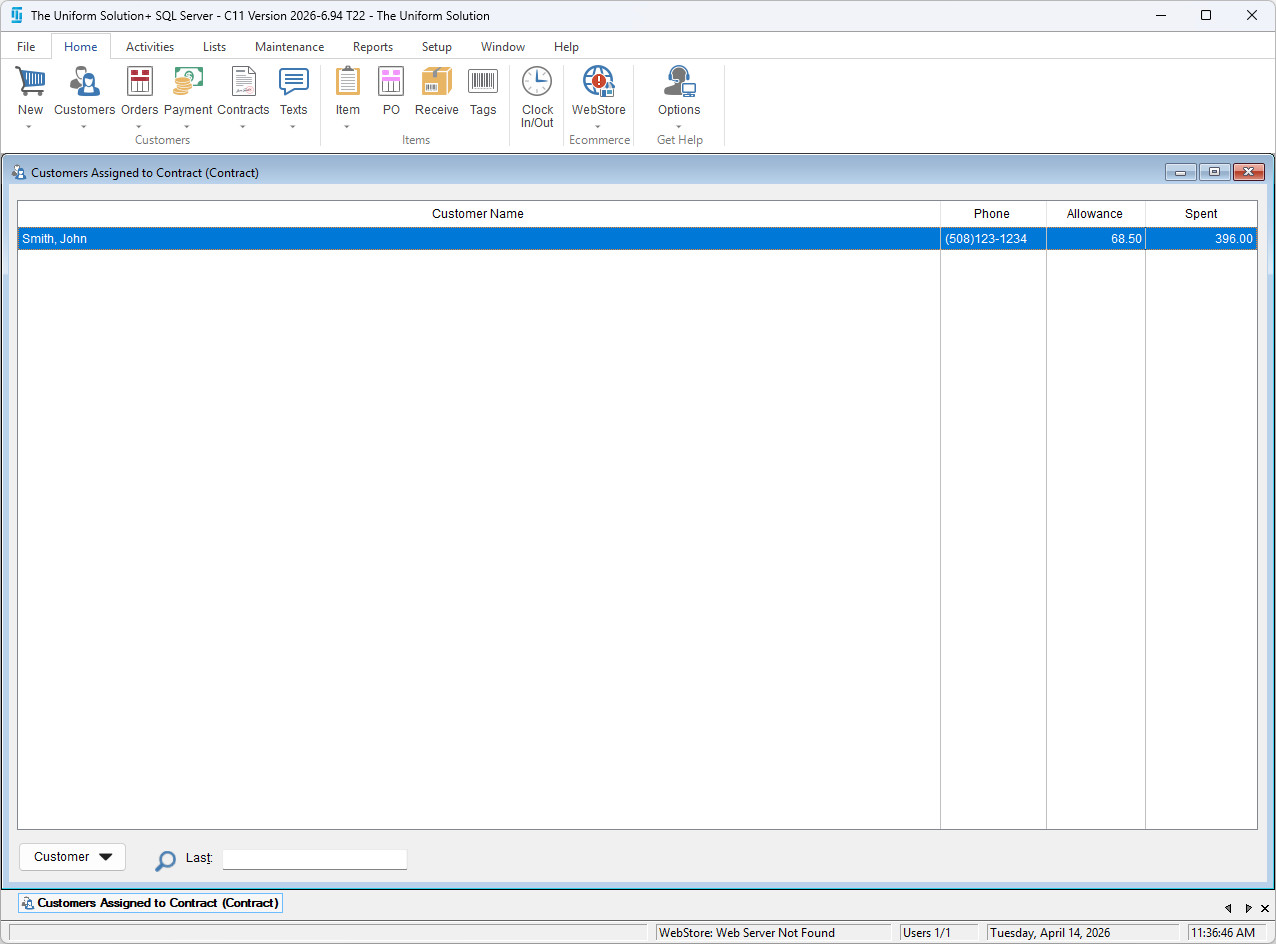Open the Orders ribbon icon
This screenshot has width=1276, height=944.
(x=140, y=82)
